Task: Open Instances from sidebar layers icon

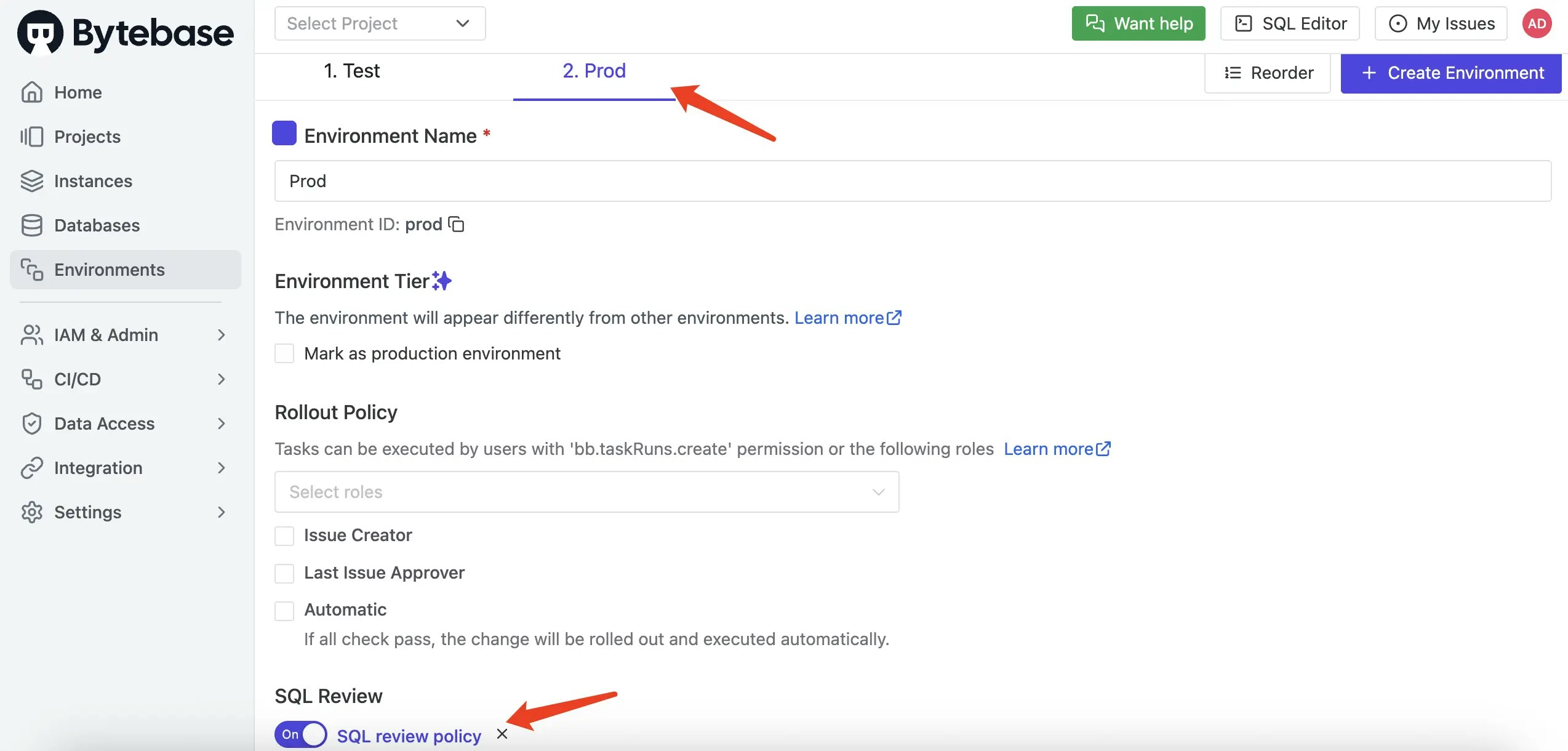Action: click(32, 181)
